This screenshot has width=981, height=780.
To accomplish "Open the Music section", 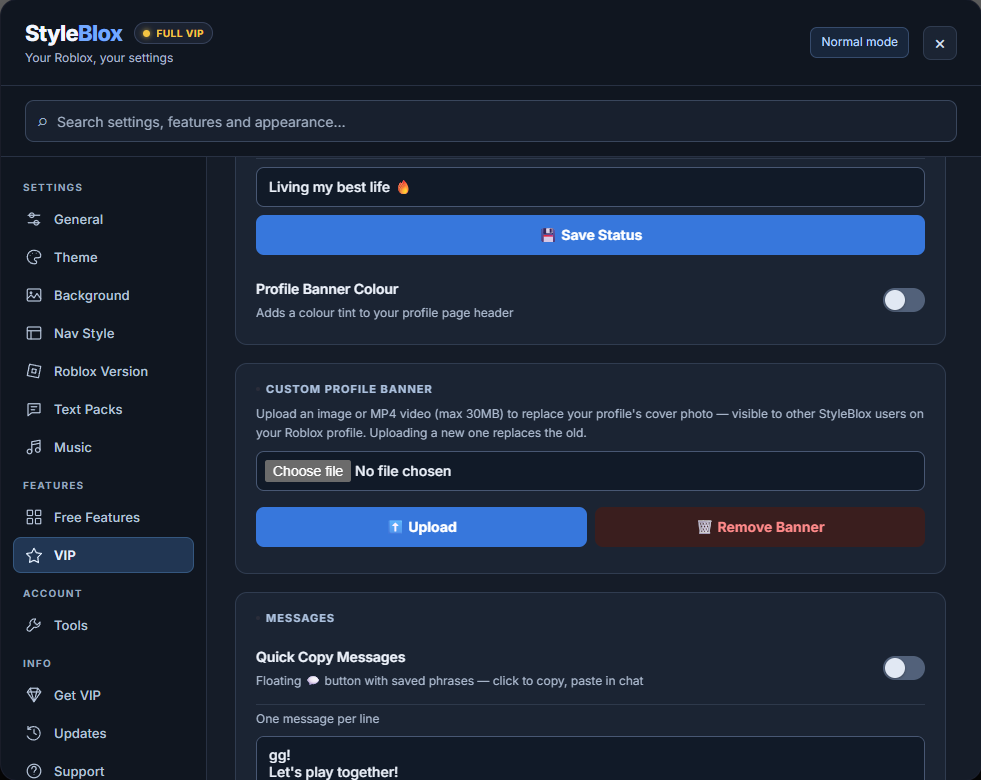I will click(x=103, y=447).
